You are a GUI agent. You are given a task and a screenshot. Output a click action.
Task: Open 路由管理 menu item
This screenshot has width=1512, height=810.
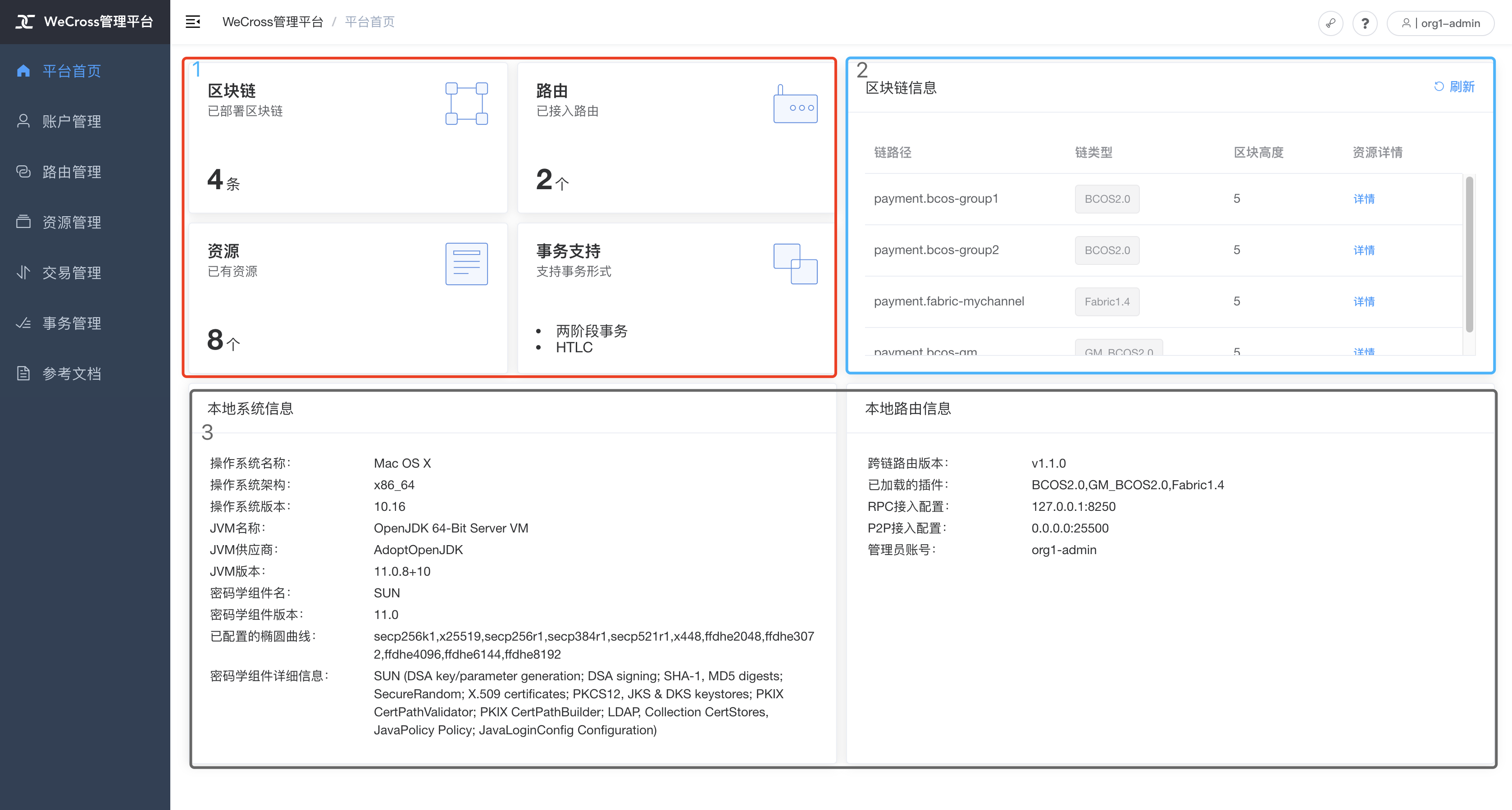[85, 172]
